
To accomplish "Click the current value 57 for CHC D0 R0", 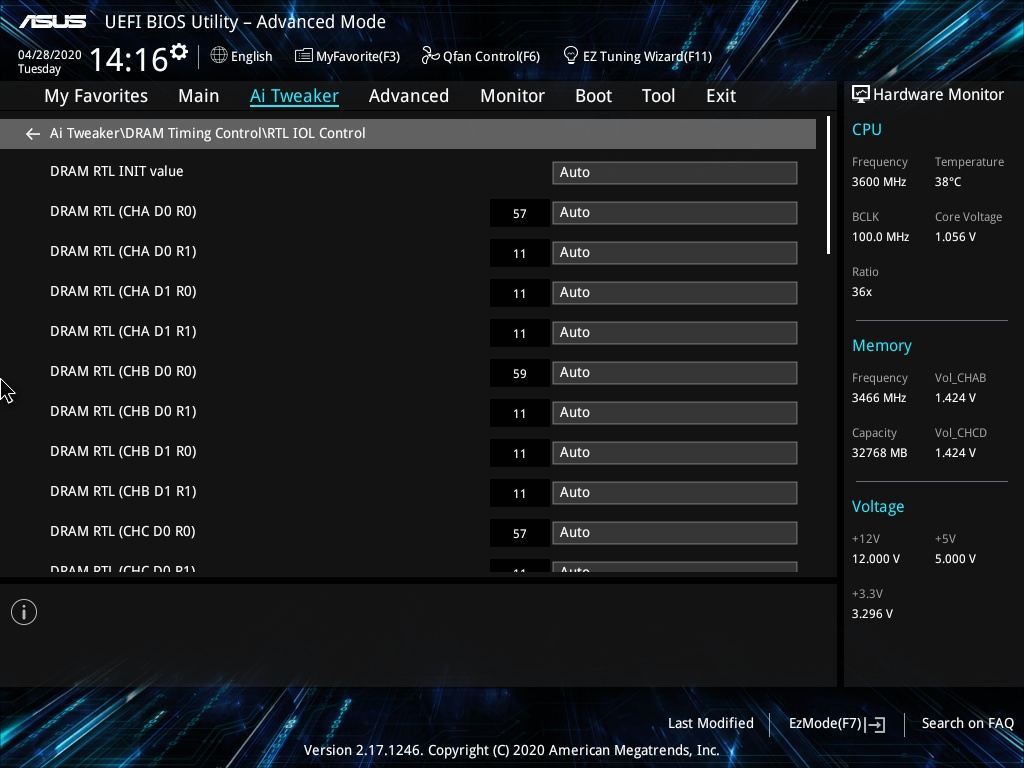I will click(520, 534).
